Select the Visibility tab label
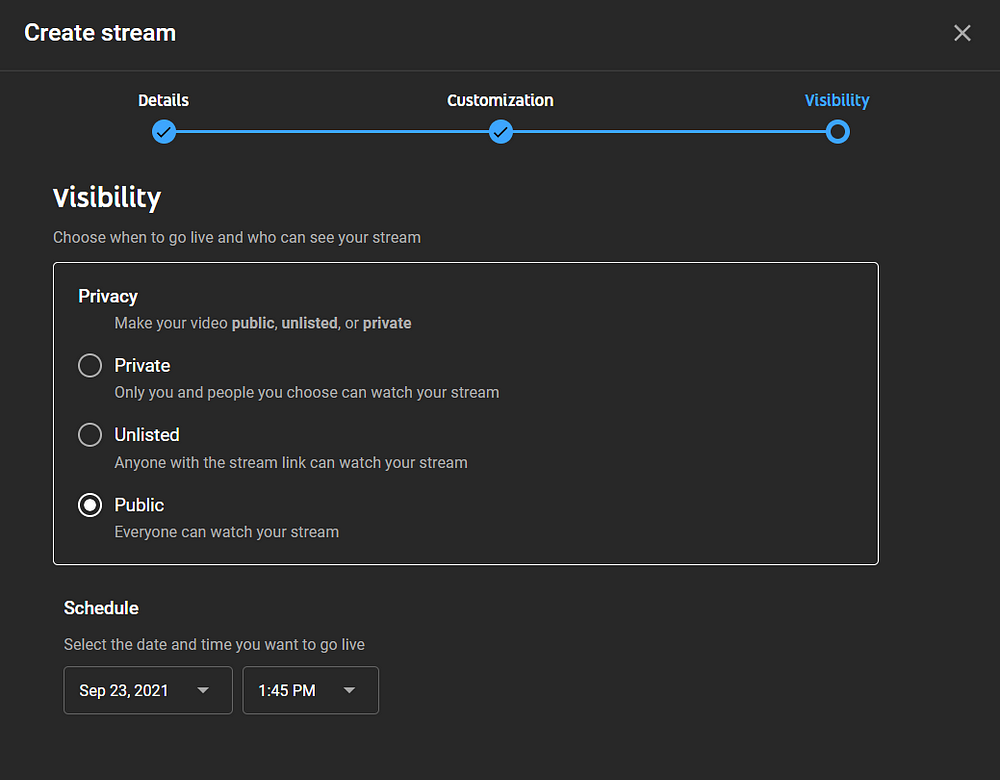Screen dimensions: 1000x780 [837, 101]
